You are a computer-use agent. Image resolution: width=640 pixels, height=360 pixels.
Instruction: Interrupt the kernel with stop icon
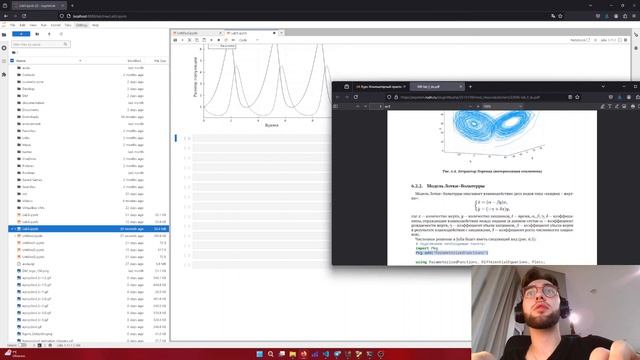click(x=219, y=40)
